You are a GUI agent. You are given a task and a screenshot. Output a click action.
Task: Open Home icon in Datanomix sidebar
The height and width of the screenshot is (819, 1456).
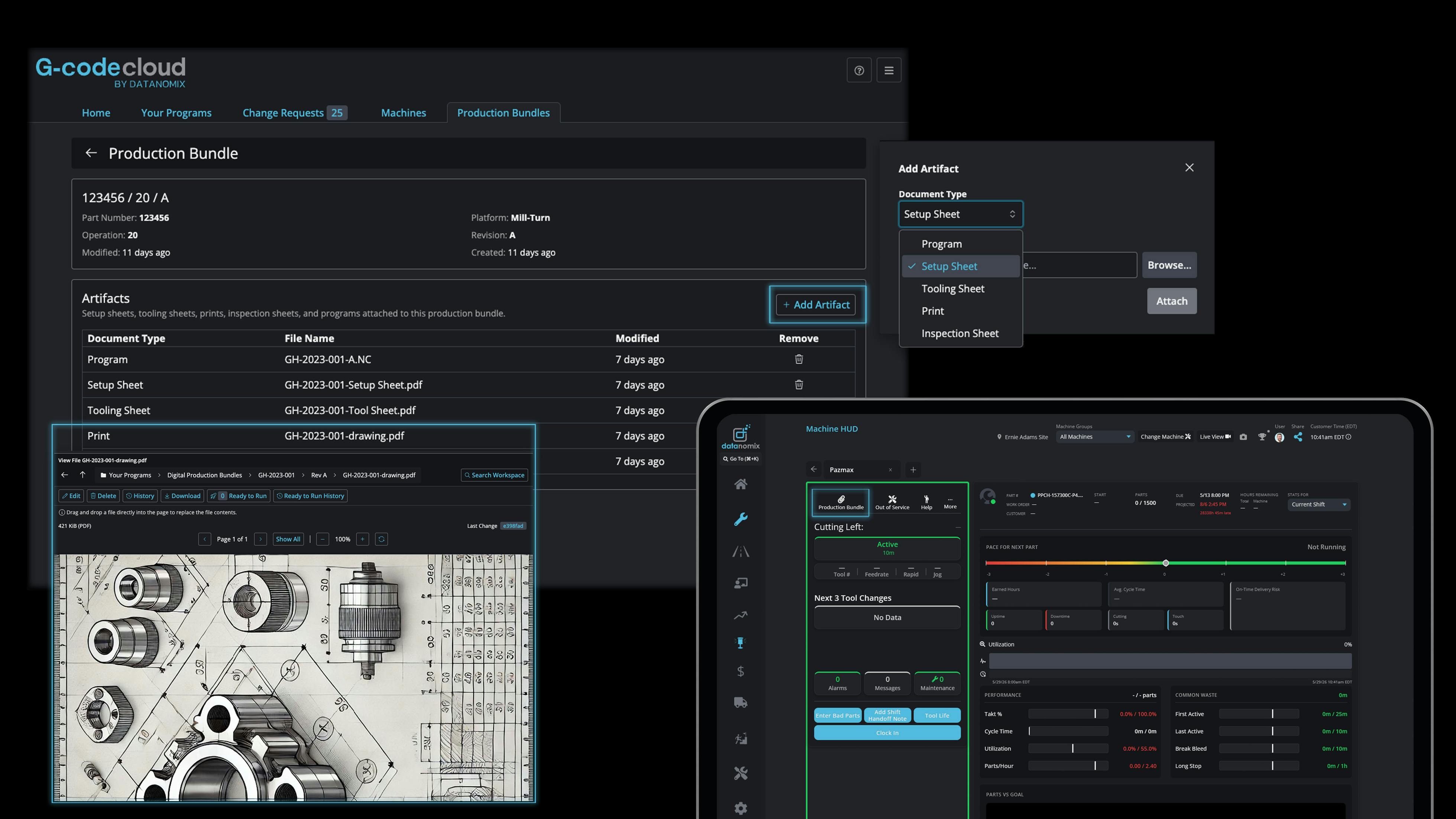740,484
